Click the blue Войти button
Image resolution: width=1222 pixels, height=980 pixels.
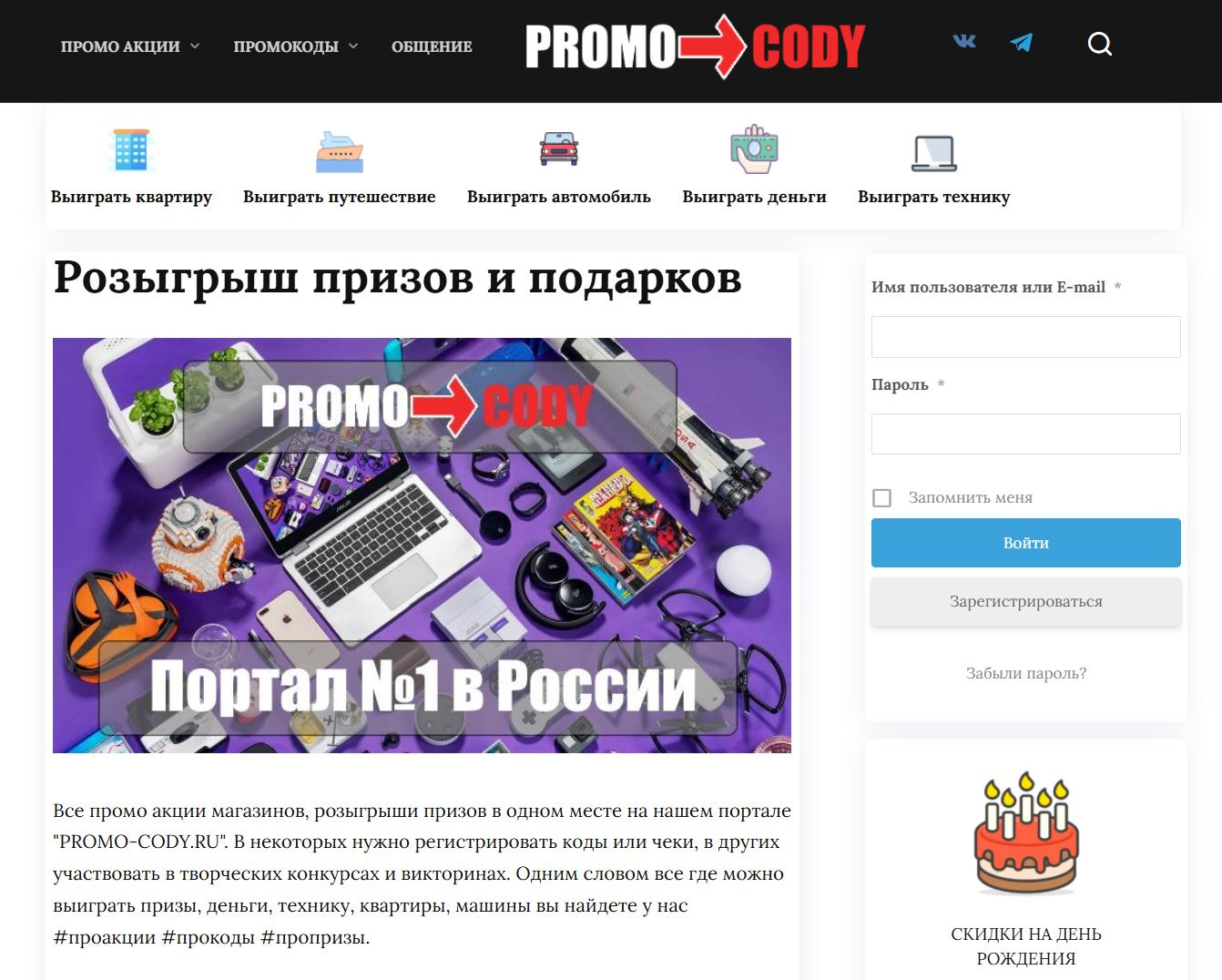click(x=1026, y=543)
